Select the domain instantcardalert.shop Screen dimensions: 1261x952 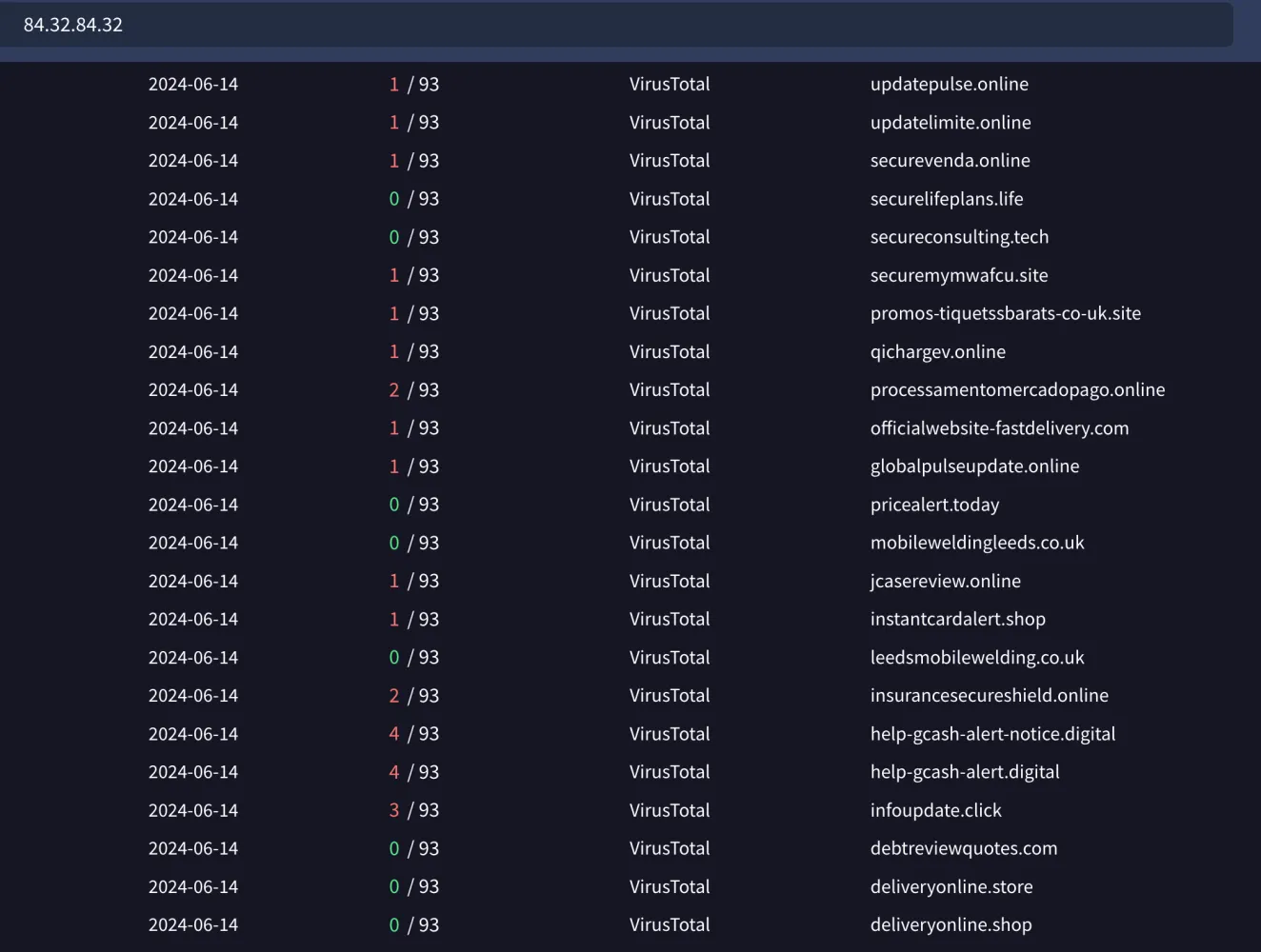click(958, 619)
